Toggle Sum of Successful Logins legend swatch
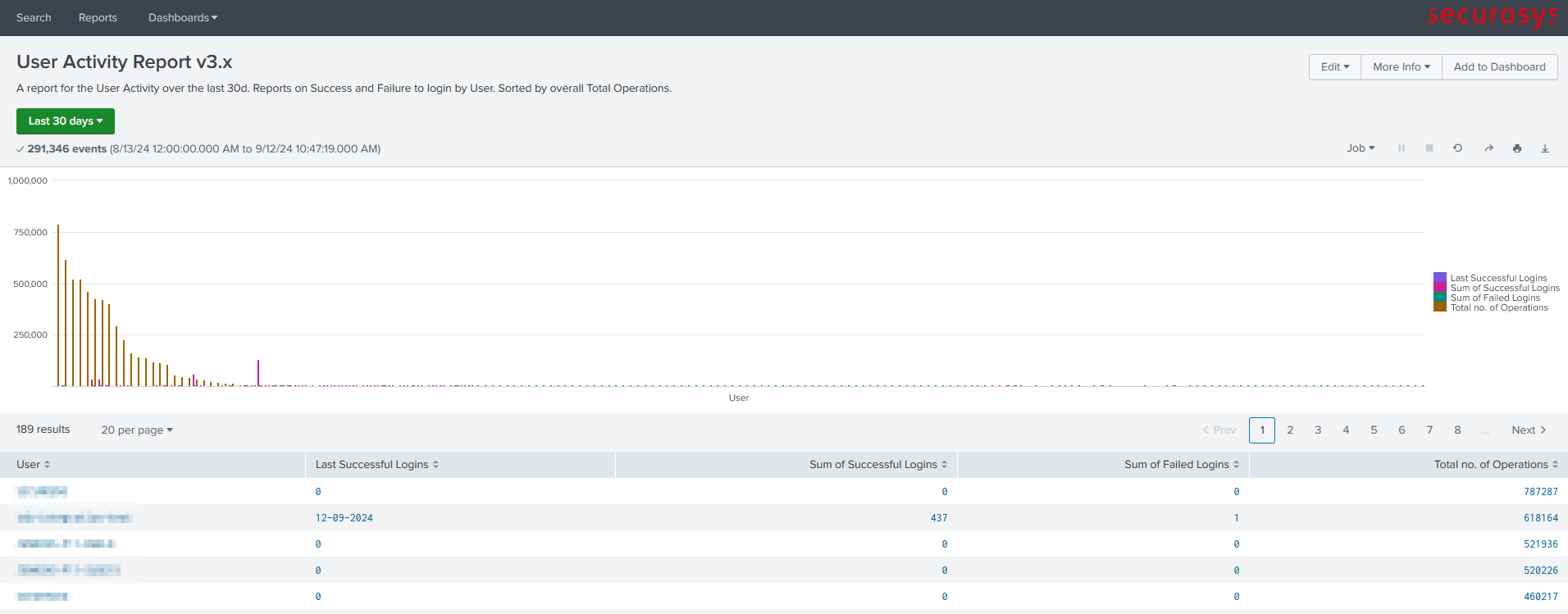Screen dimensions: 1568x614 point(1440,287)
